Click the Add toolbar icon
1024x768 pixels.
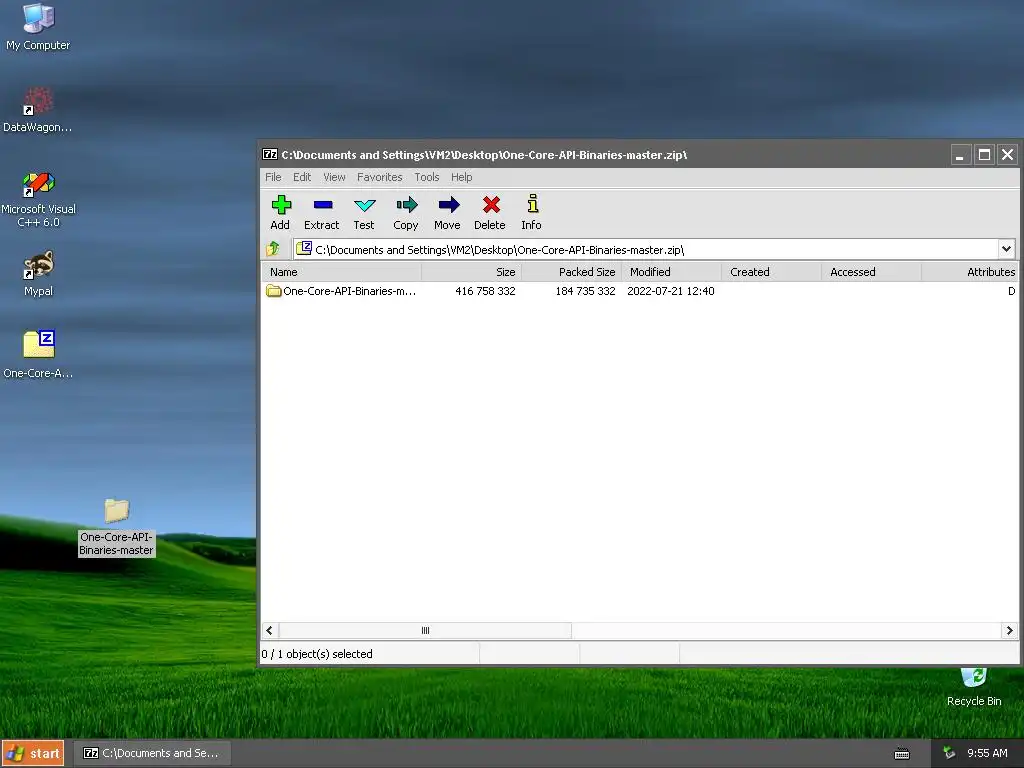pos(281,205)
